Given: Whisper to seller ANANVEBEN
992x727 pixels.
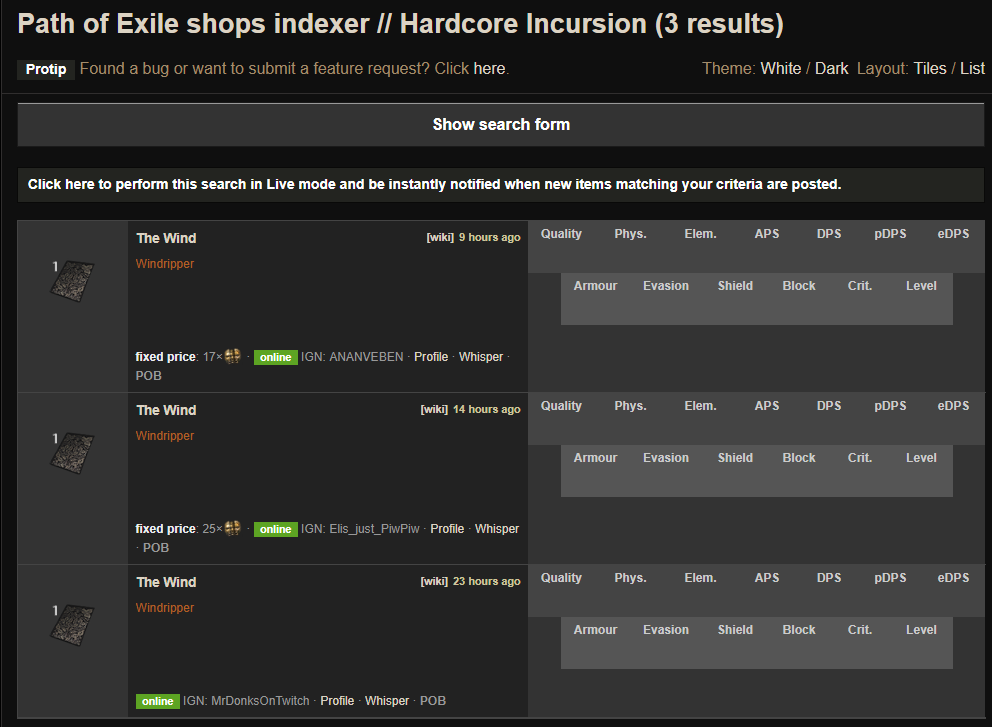Looking at the screenshot, I should (x=481, y=357).
